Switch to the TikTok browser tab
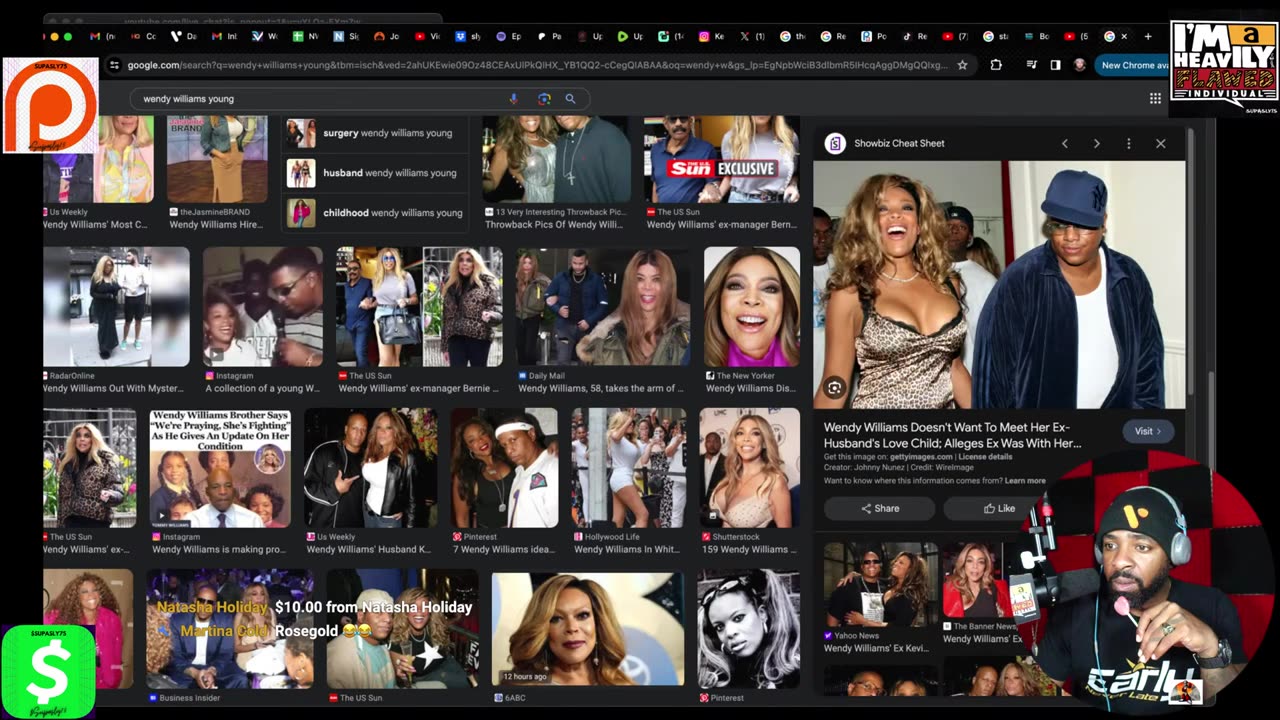Viewport: 1280px width, 720px height. pos(915,36)
